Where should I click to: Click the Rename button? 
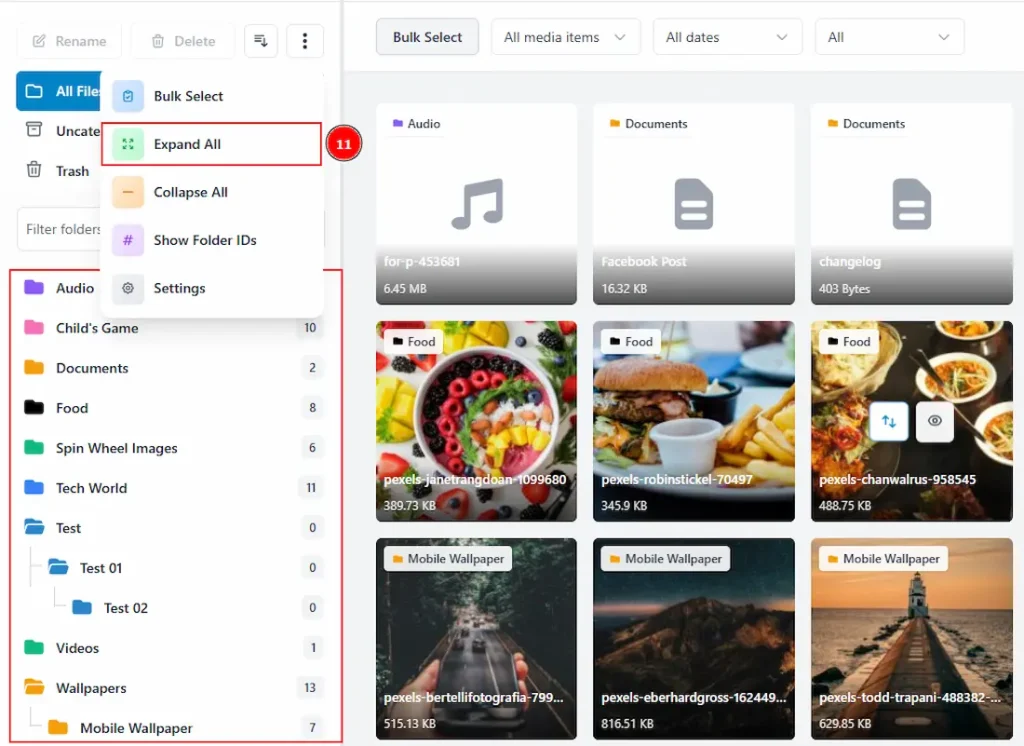coord(69,41)
